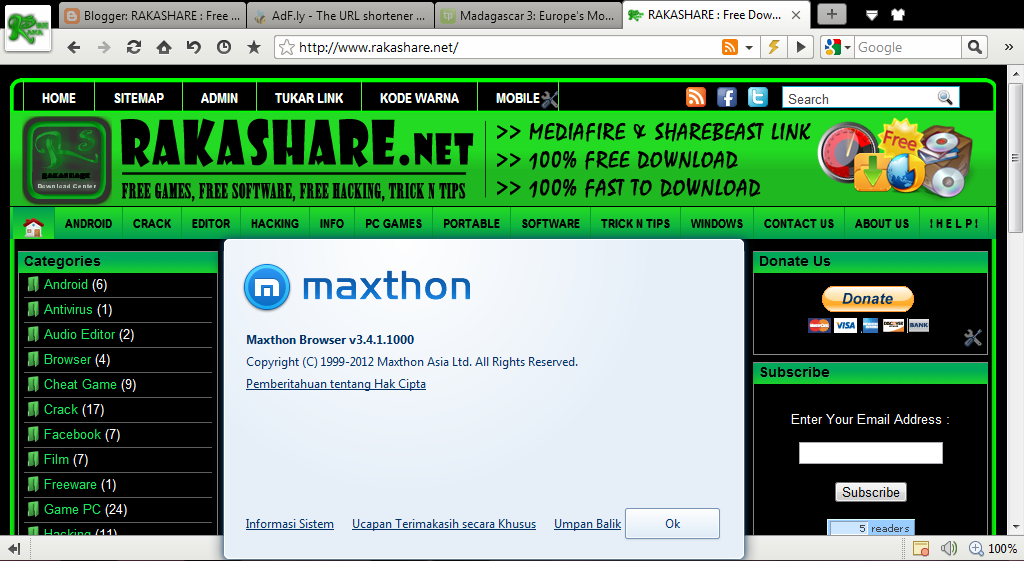Open the KODE WARNA menu item
The image size is (1024, 561).
point(419,98)
